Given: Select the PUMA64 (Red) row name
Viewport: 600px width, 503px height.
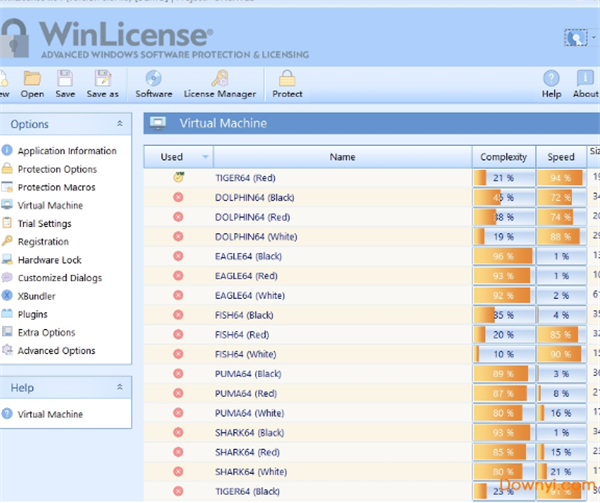Looking at the screenshot, I should [246, 393].
